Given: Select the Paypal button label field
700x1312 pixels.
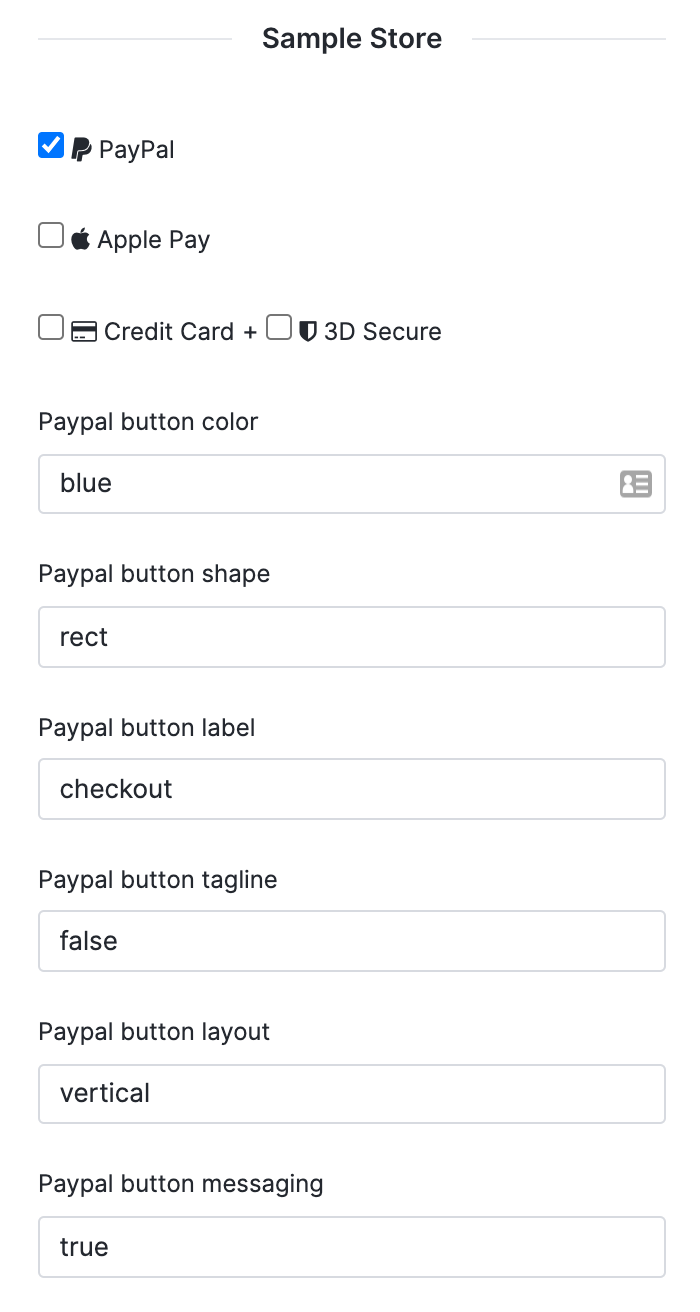Looking at the screenshot, I should pyautogui.click(x=352, y=789).
